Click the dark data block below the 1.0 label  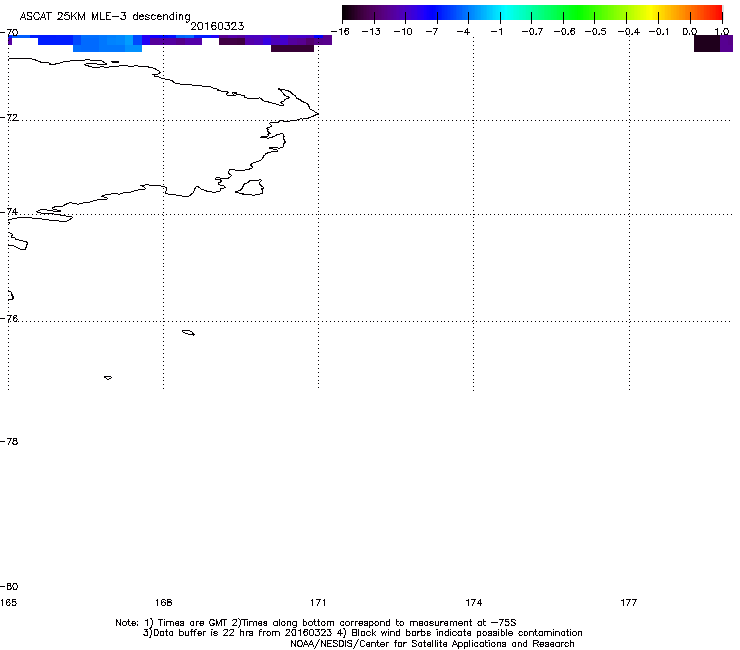tap(706, 43)
